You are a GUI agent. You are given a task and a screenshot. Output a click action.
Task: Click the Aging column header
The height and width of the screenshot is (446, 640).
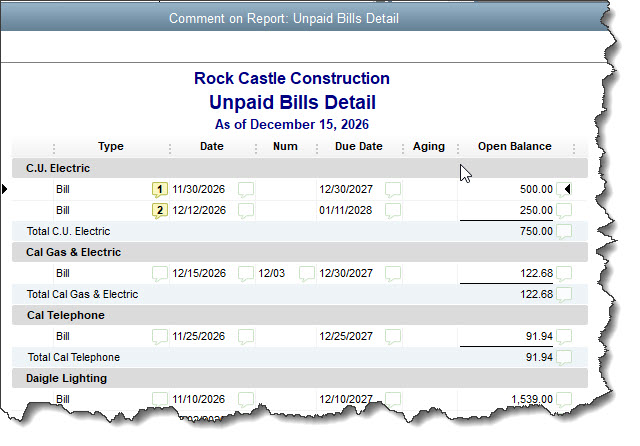(x=428, y=147)
